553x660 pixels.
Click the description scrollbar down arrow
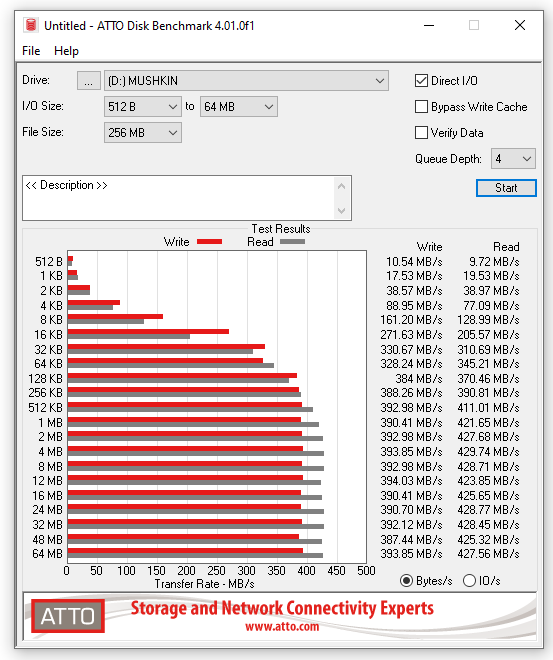(x=342, y=210)
